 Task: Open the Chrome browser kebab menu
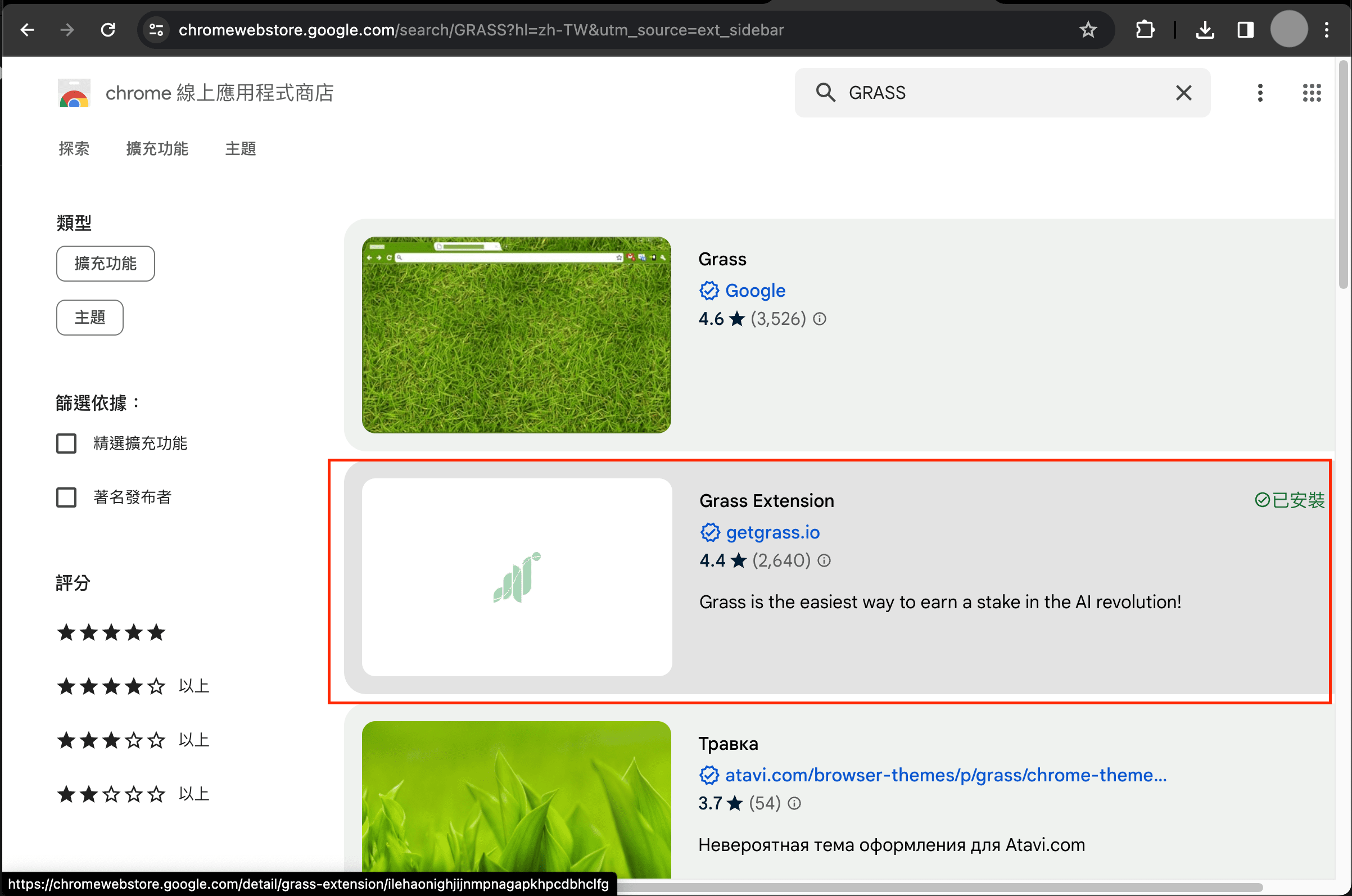pyautogui.click(x=1326, y=30)
